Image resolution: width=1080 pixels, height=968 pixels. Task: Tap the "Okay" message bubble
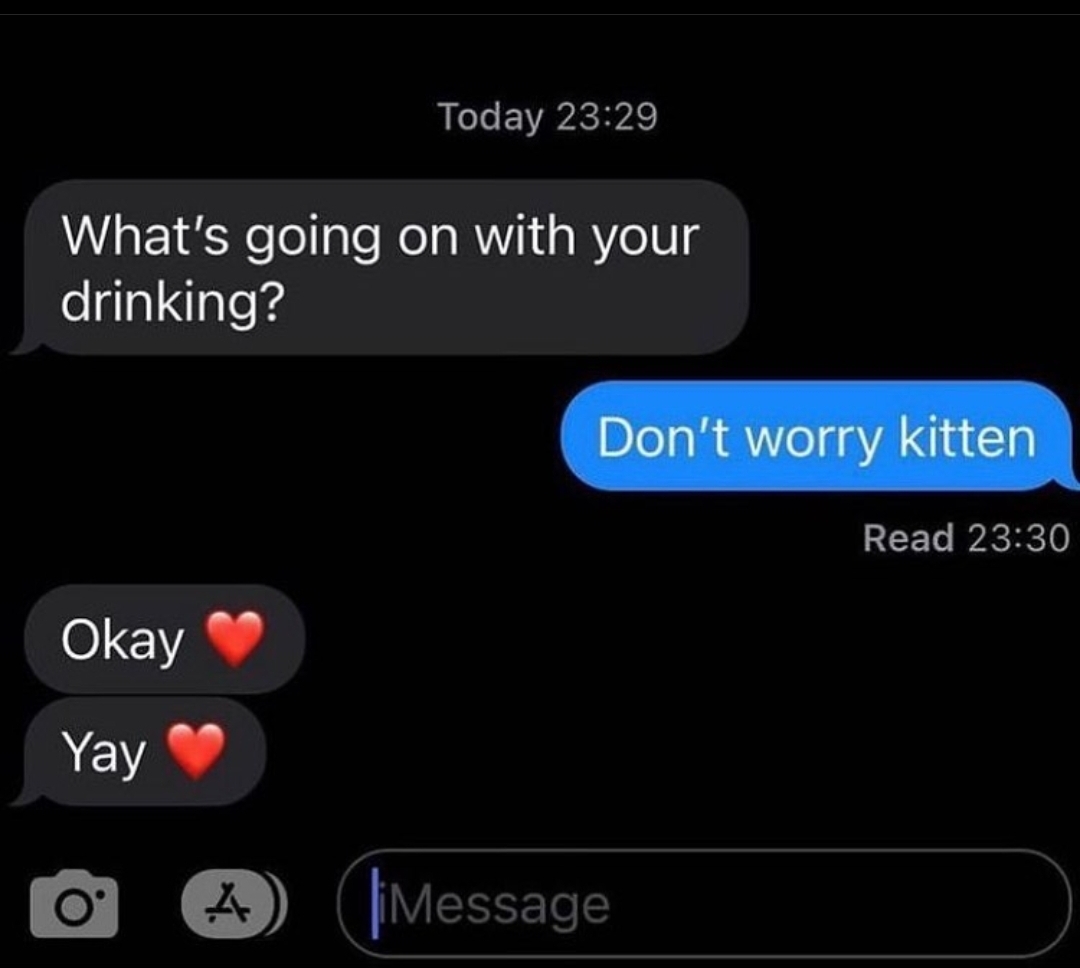point(165,639)
